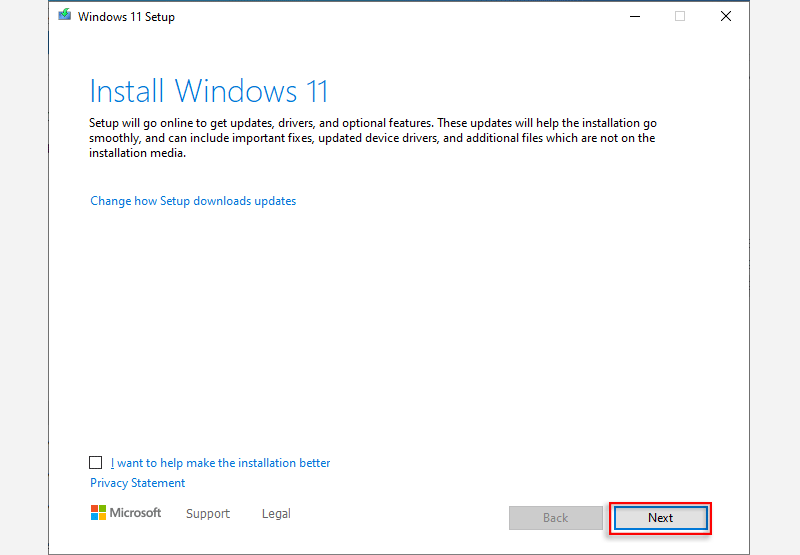
Task: Close the Windows 11 Setup window
Action: click(x=726, y=16)
